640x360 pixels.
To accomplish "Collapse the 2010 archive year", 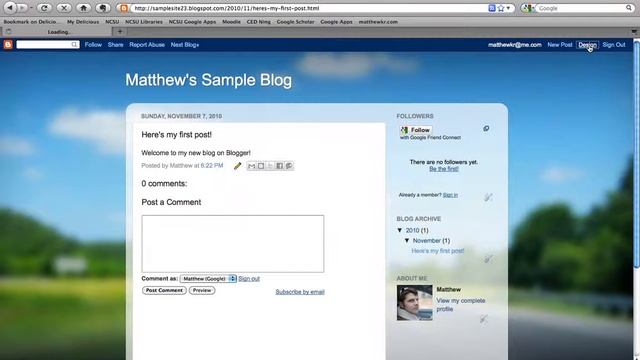I will (x=400, y=230).
